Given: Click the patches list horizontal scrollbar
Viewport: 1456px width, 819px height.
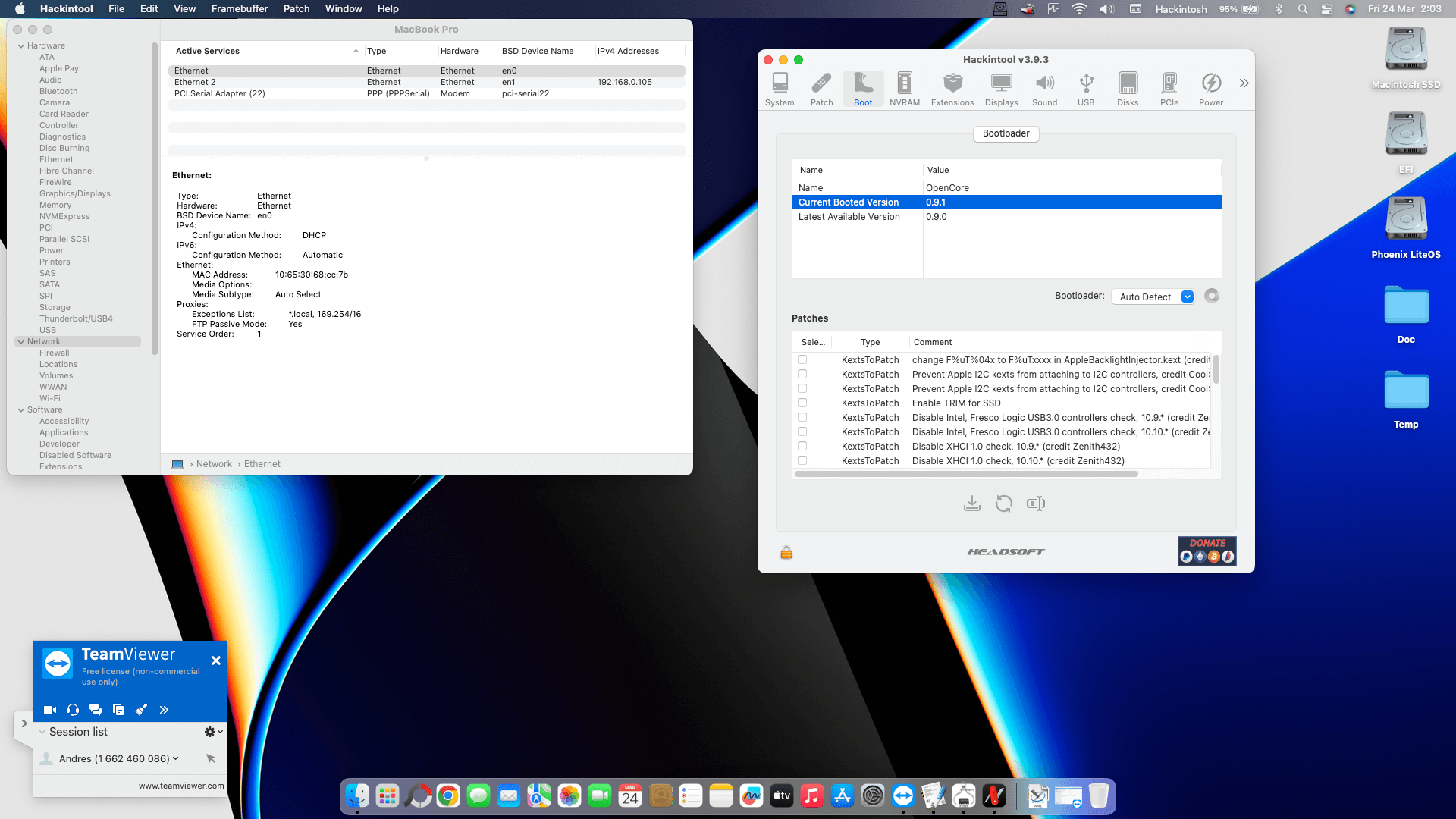Looking at the screenshot, I should (x=966, y=474).
